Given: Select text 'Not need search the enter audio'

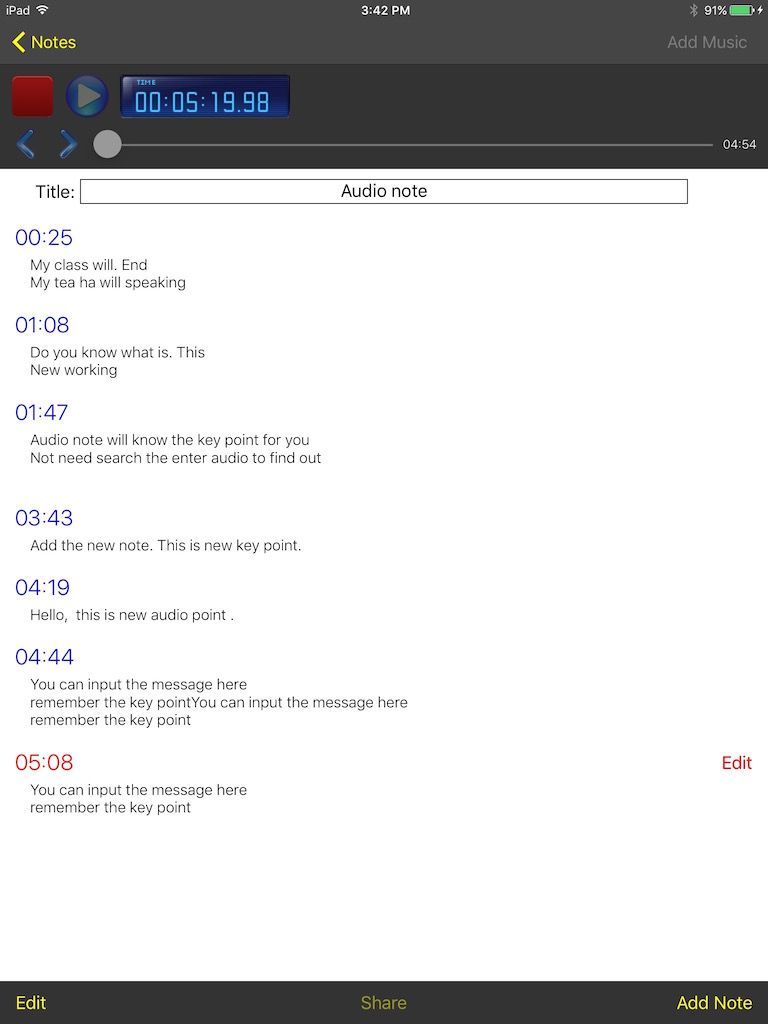Looking at the screenshot, I should (x=139, y=458).
